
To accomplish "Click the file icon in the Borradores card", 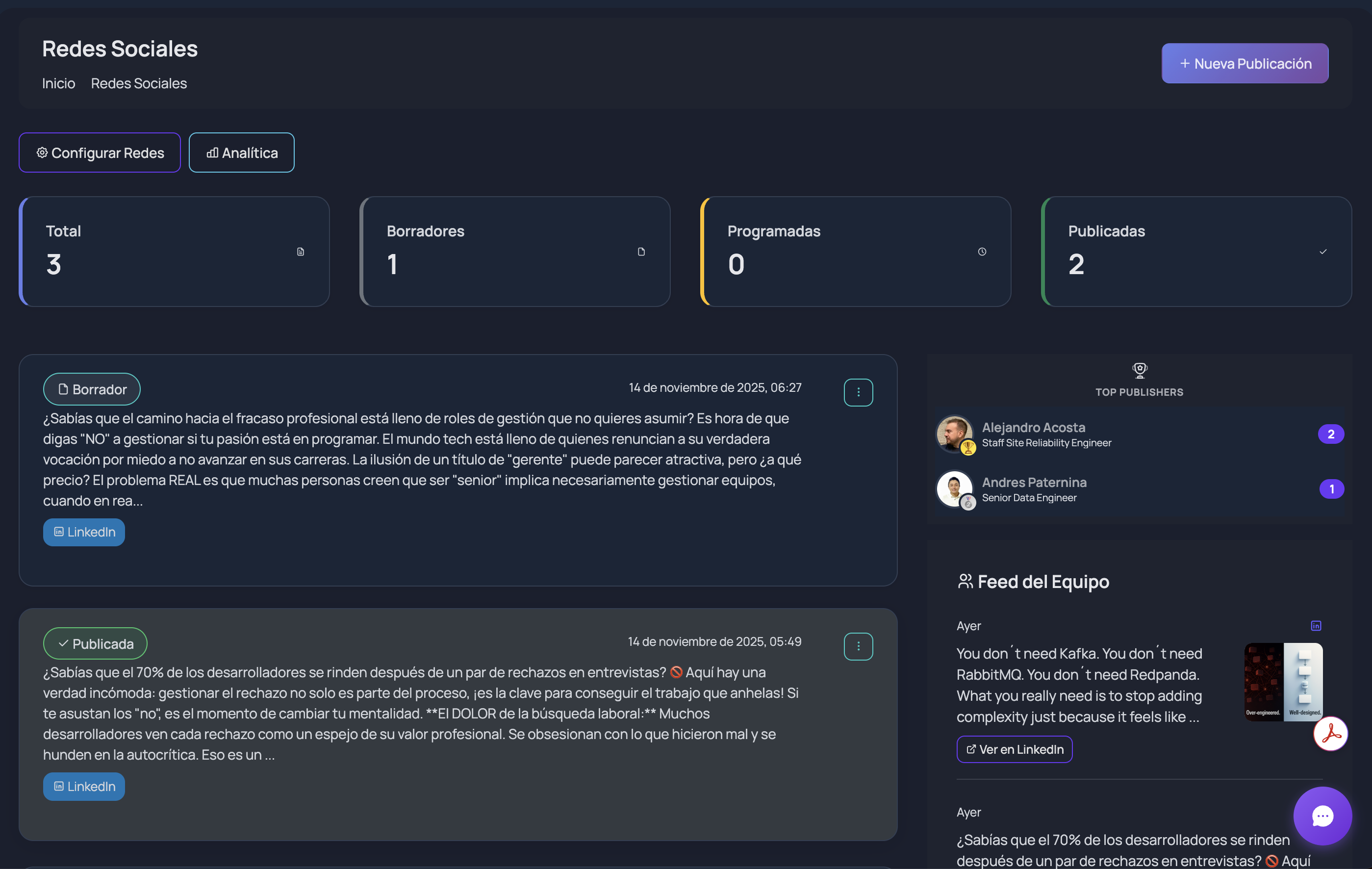I will point(641,252).
